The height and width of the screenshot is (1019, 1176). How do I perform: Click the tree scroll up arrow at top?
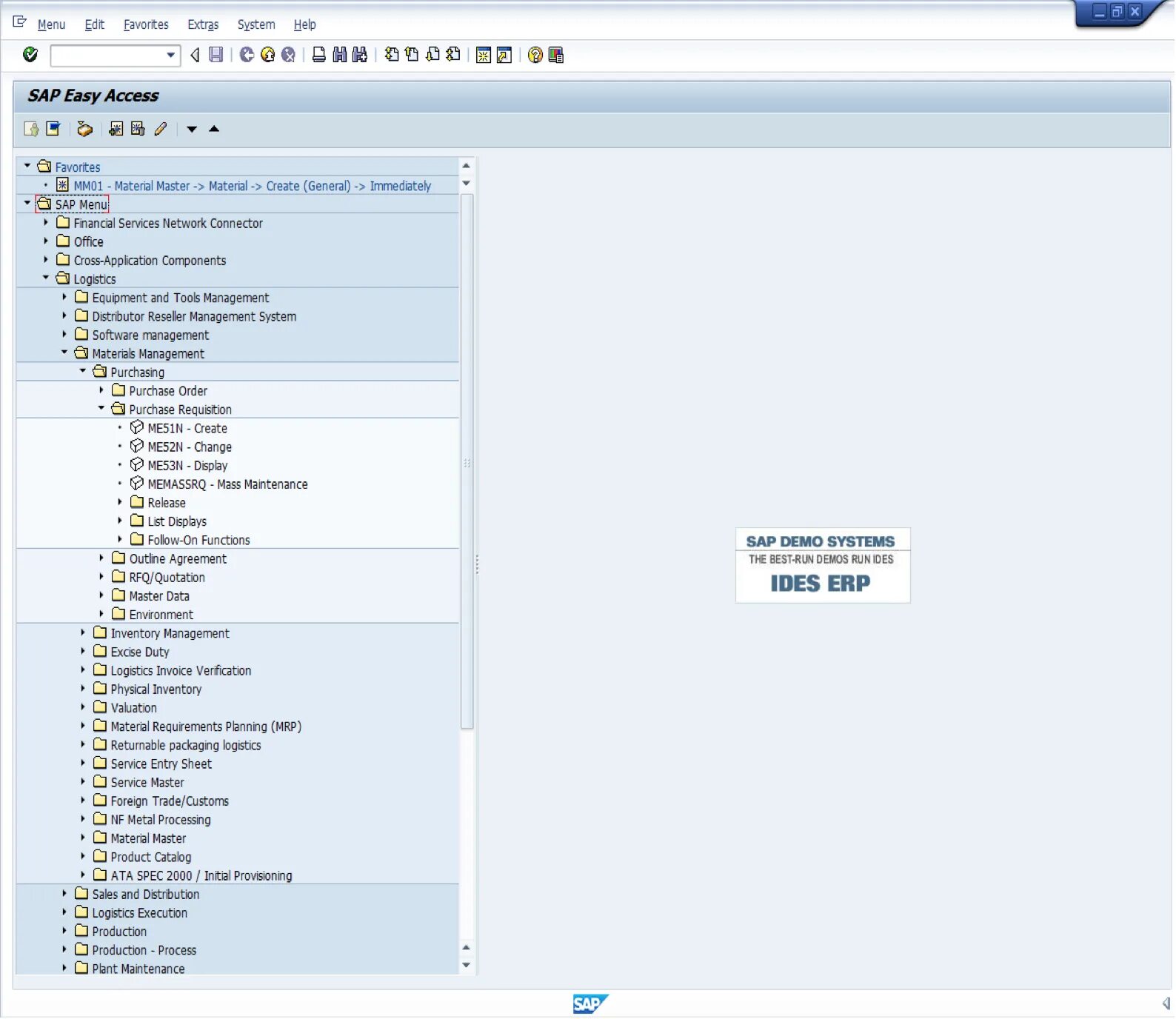coord(467,166)
